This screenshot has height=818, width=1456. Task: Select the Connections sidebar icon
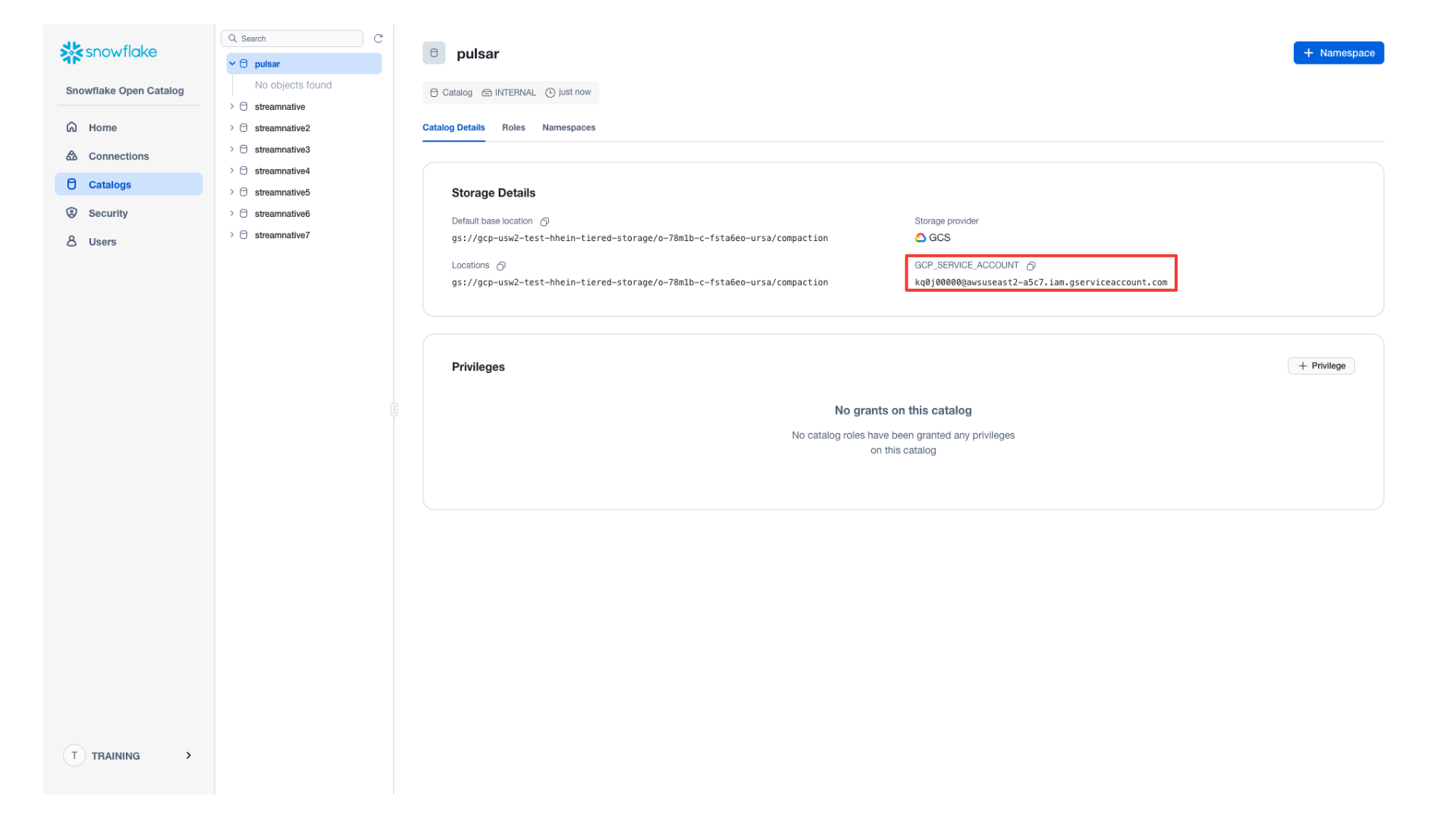tap(71, 155)
